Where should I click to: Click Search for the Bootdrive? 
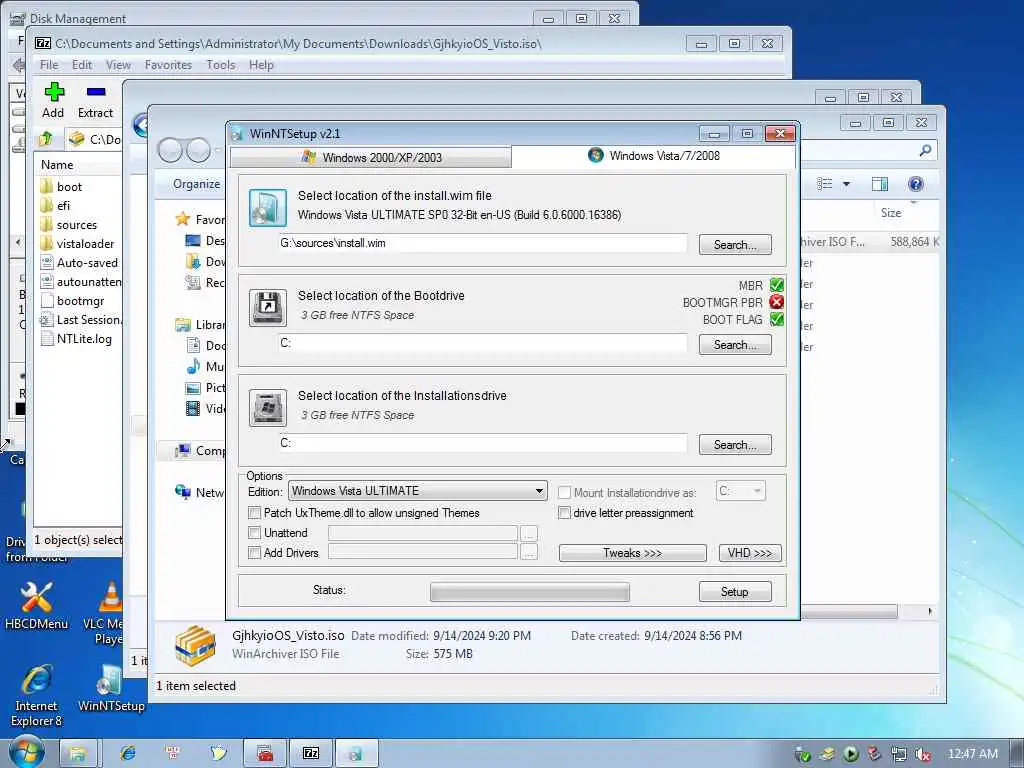point(735,345)
